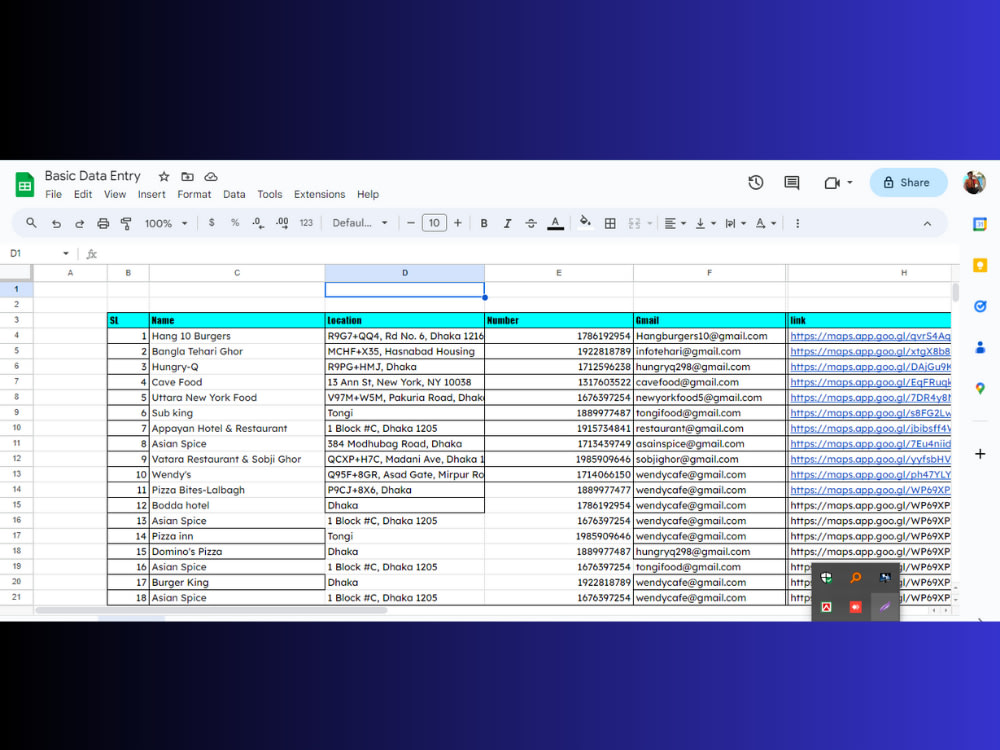Open Contacts side panel
This screenshot has width=1000, height=750.
(x=980, y=348)
